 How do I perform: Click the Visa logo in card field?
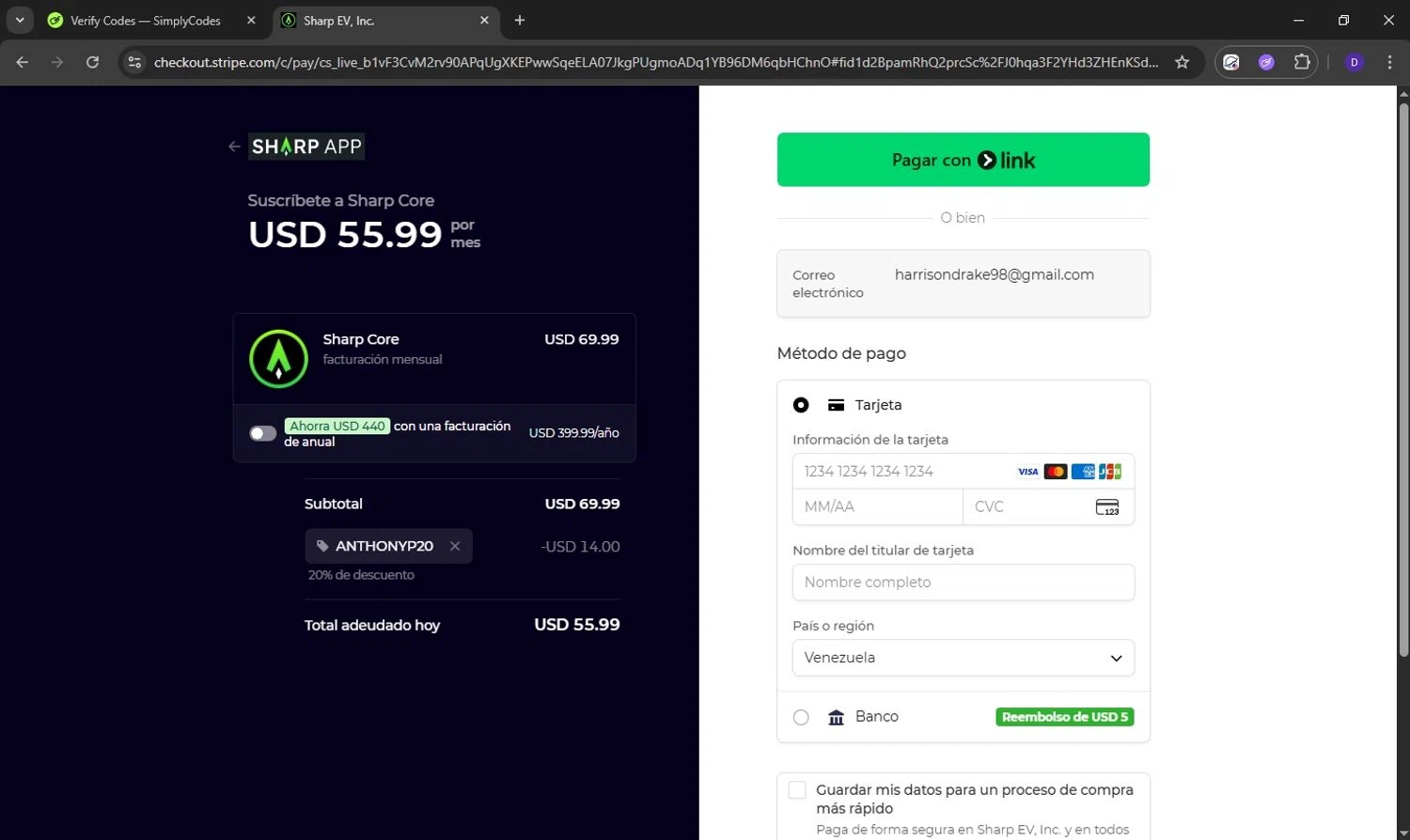tap(1028, 472)
